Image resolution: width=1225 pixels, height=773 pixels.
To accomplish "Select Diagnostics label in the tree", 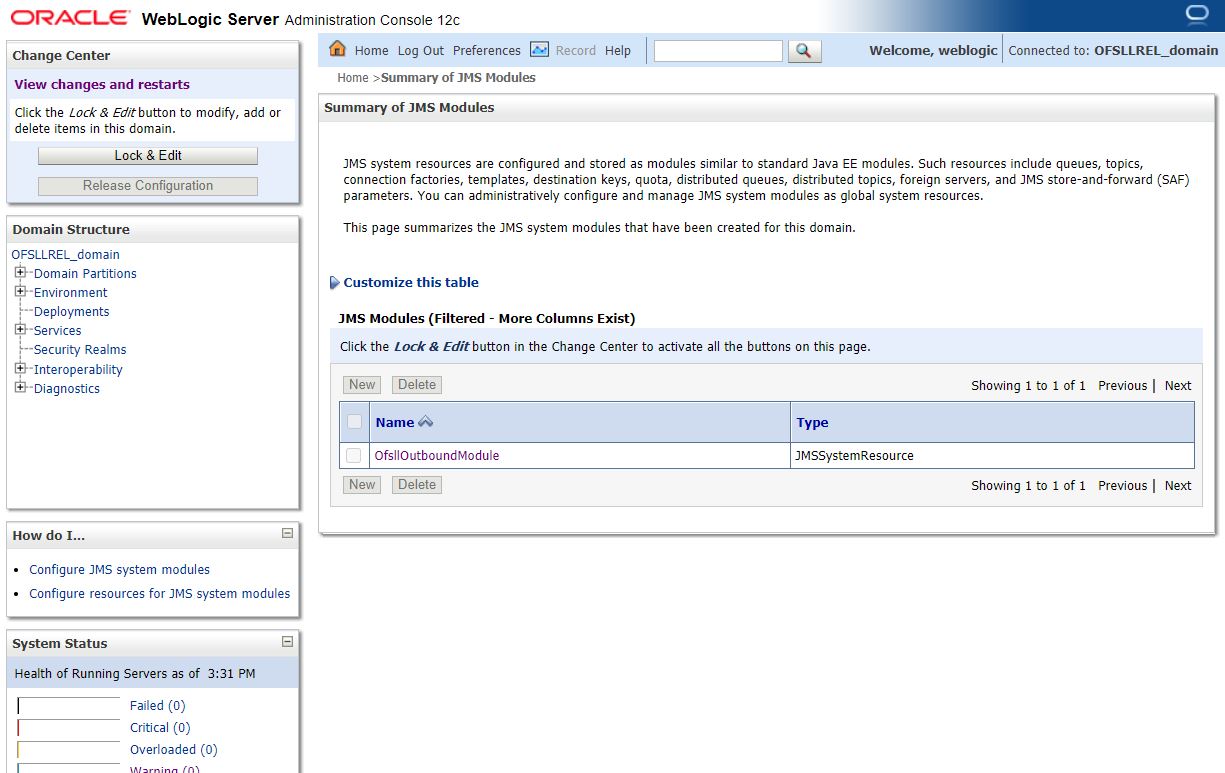I will [66, 389].
